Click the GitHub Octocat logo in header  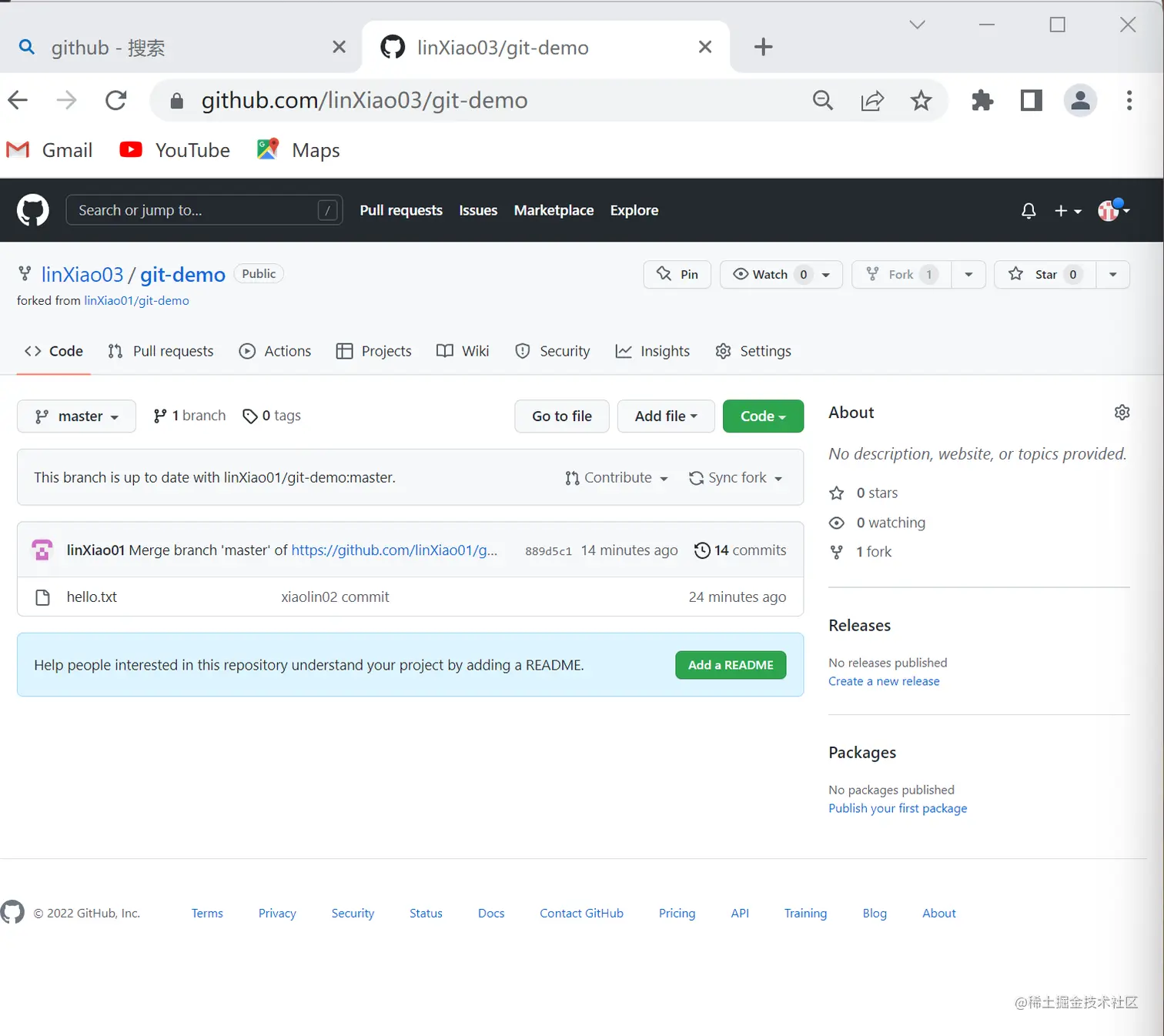33,210
